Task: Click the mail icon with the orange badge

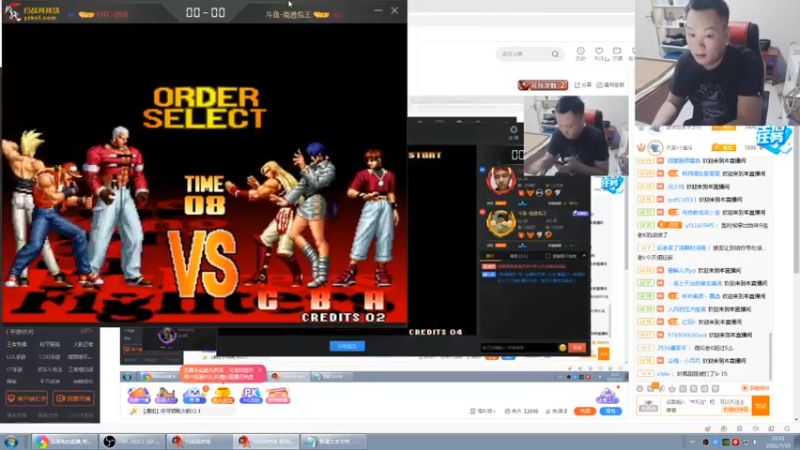Action: click(x=651, y=388)
